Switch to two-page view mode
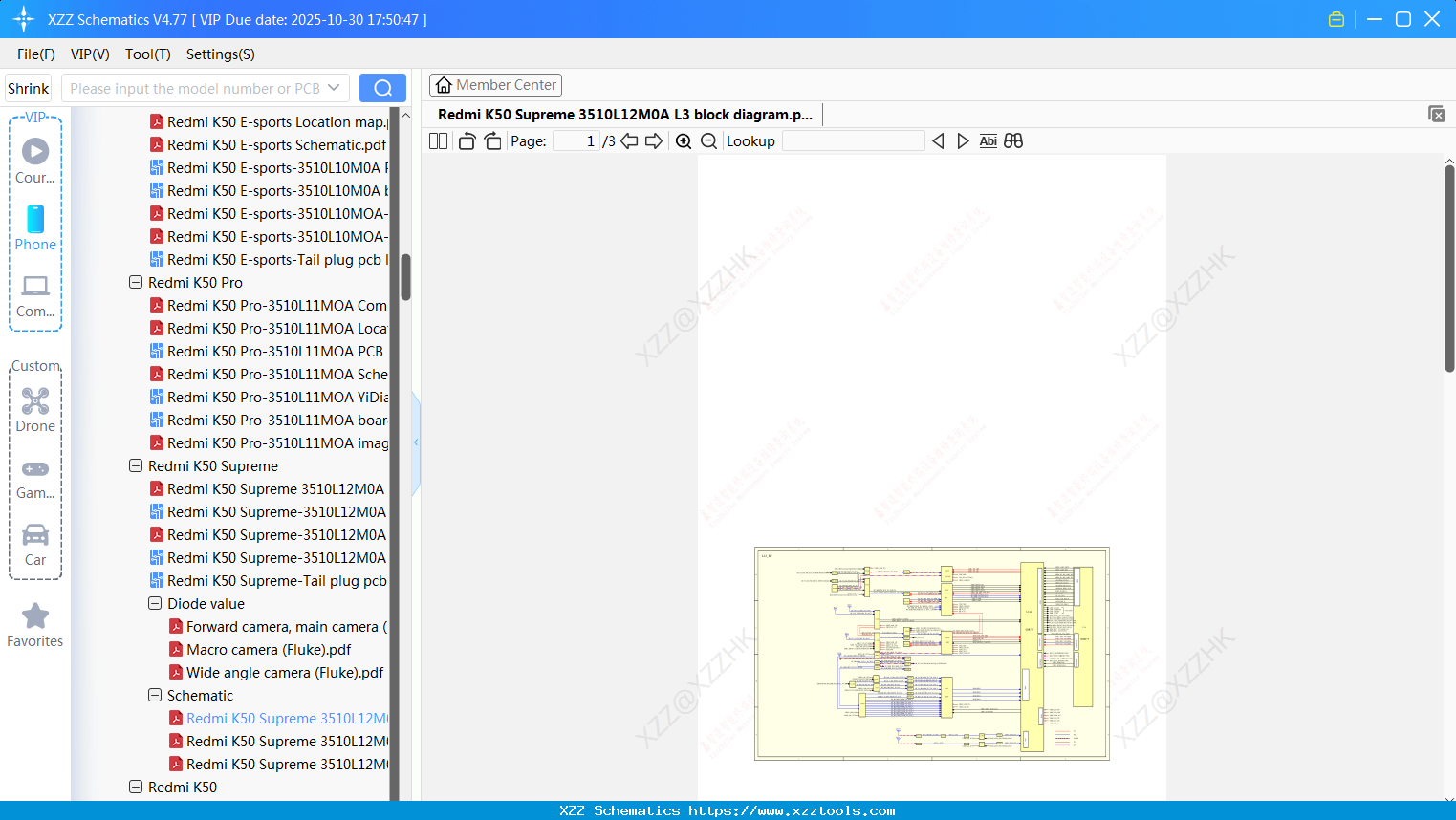1456x820 pixels. coord(438,140)
